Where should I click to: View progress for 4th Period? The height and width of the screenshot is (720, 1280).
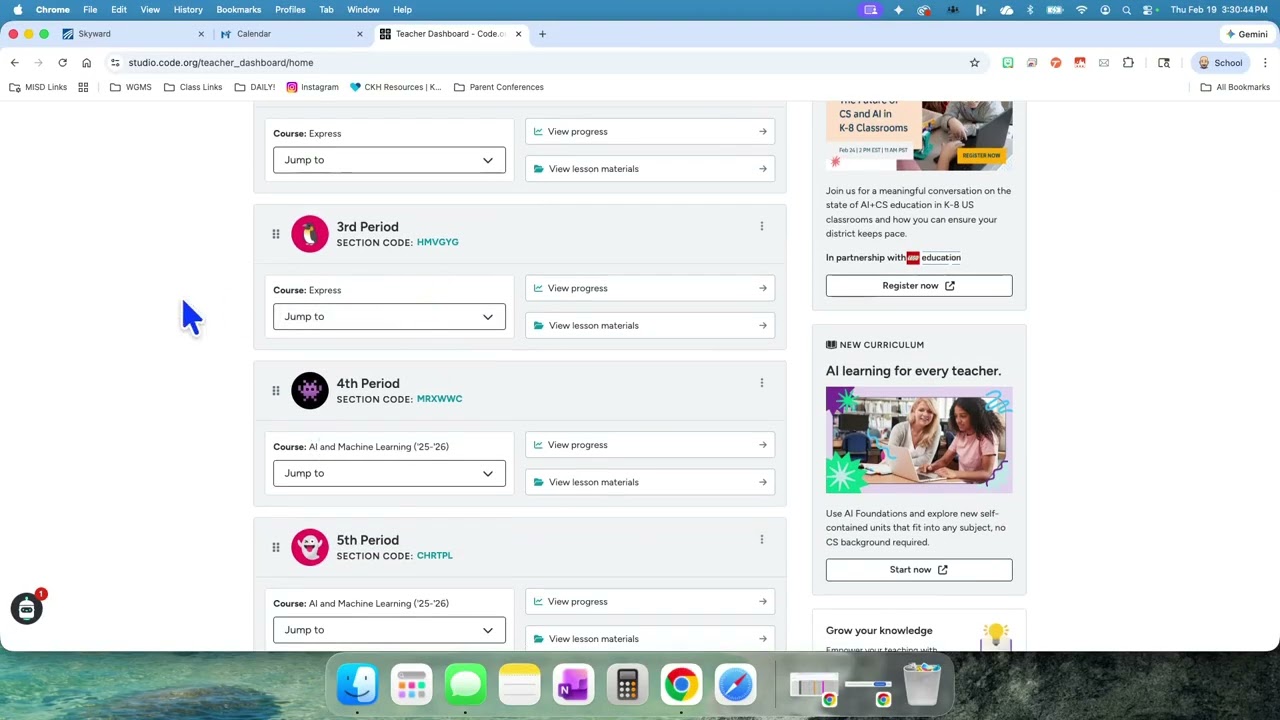(650, 445)
